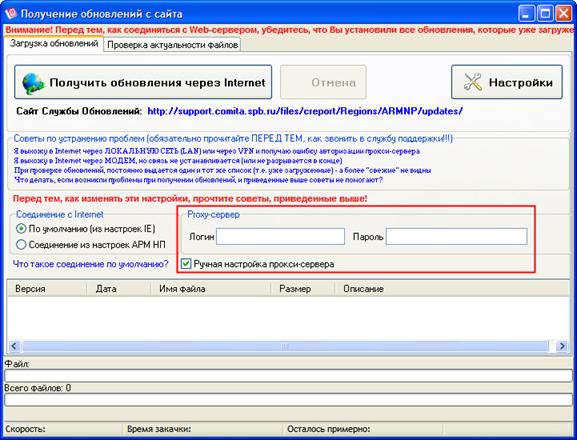Uncheck Ручная настройка прокси-сервера checkbox

click(186, 263)
